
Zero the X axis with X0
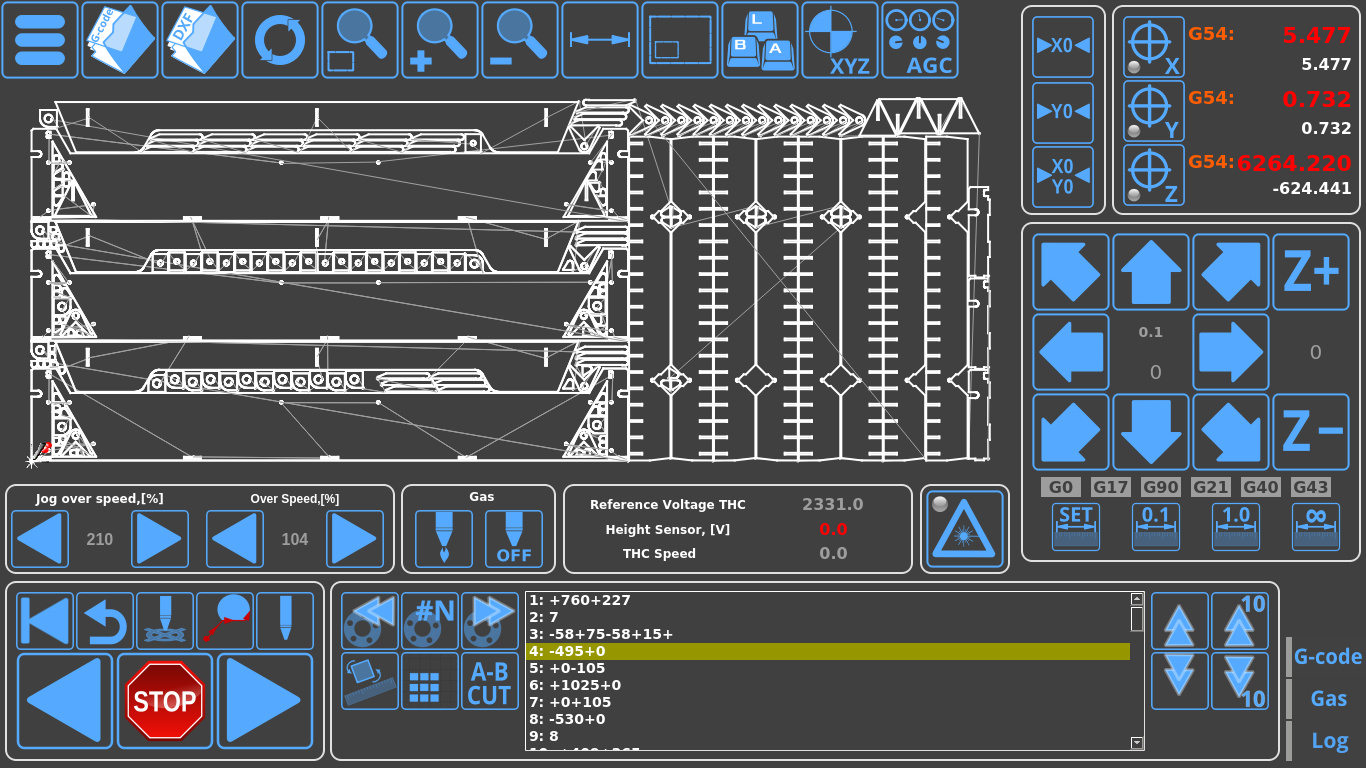1064,48
